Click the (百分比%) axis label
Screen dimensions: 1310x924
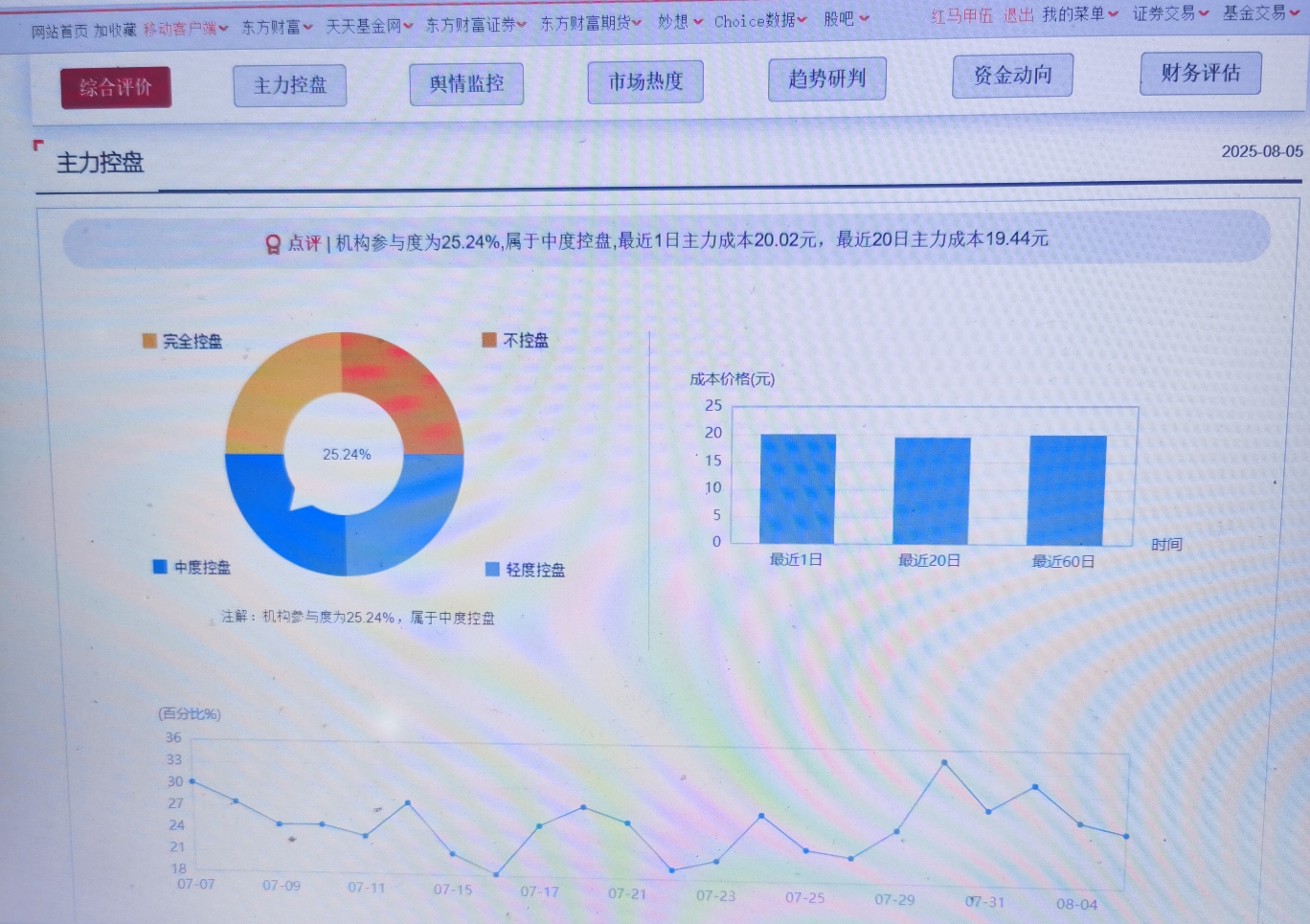click(190, 714)
